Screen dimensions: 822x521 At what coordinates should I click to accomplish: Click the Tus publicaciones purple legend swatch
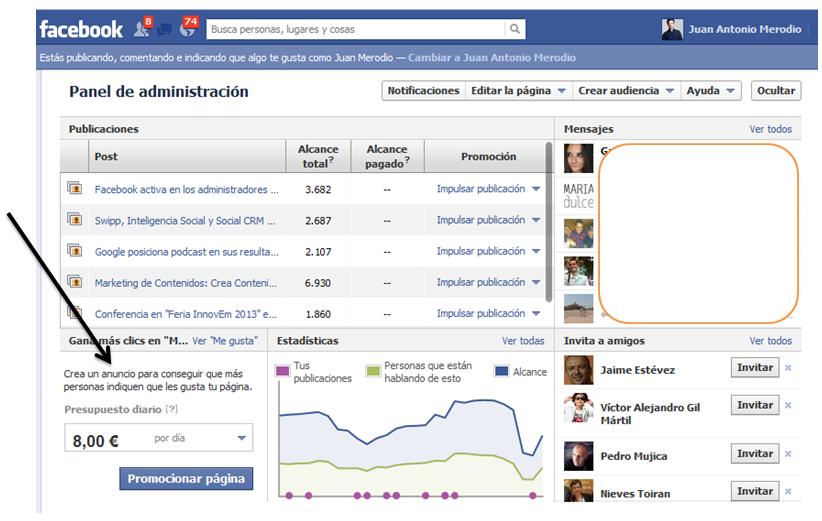[x=283, y=371]
